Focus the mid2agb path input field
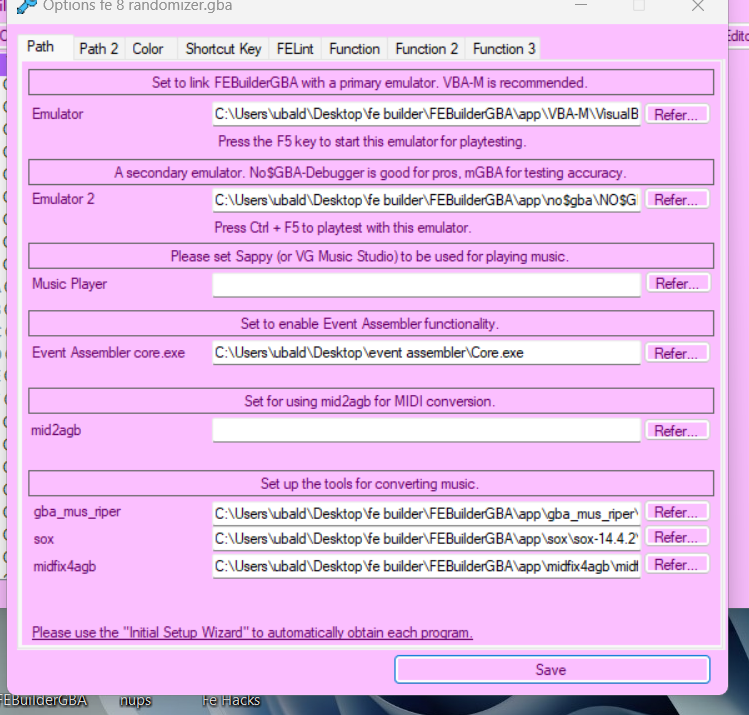The height and width of the screenshot is (715, 749). click(426, 431)
